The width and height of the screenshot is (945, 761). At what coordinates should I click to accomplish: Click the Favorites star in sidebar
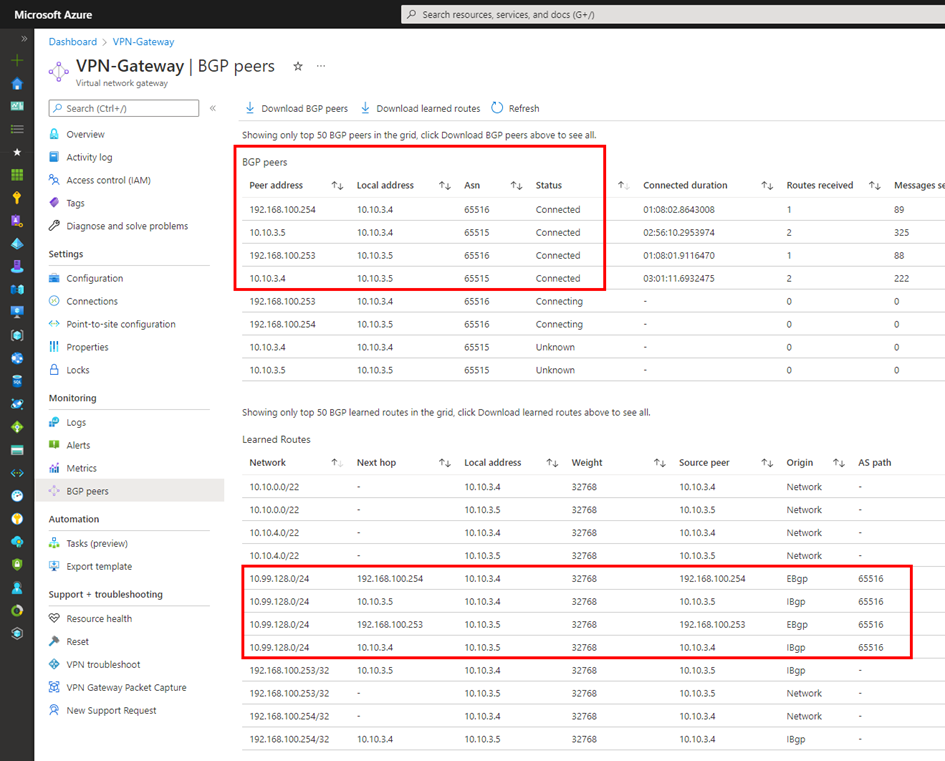click(17, 152)
